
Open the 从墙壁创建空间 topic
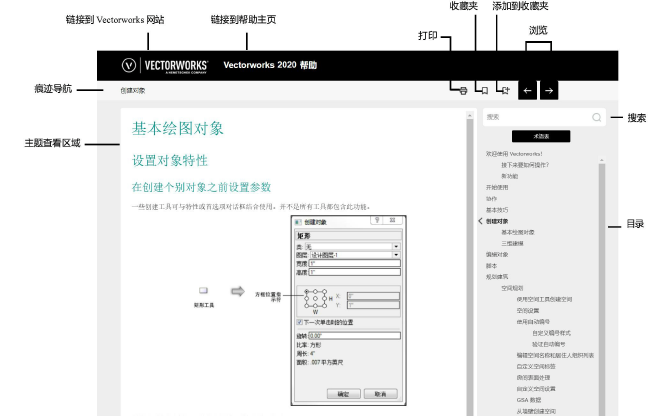[536, 411]
